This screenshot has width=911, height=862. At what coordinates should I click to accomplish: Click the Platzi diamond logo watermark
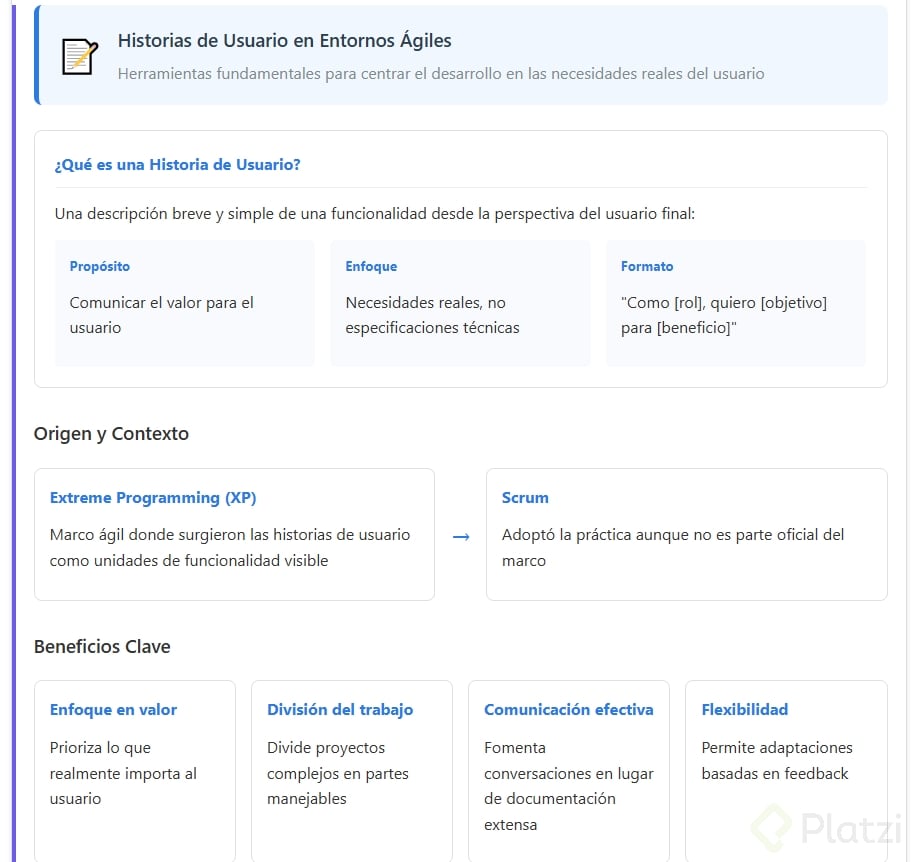point(772,827)
